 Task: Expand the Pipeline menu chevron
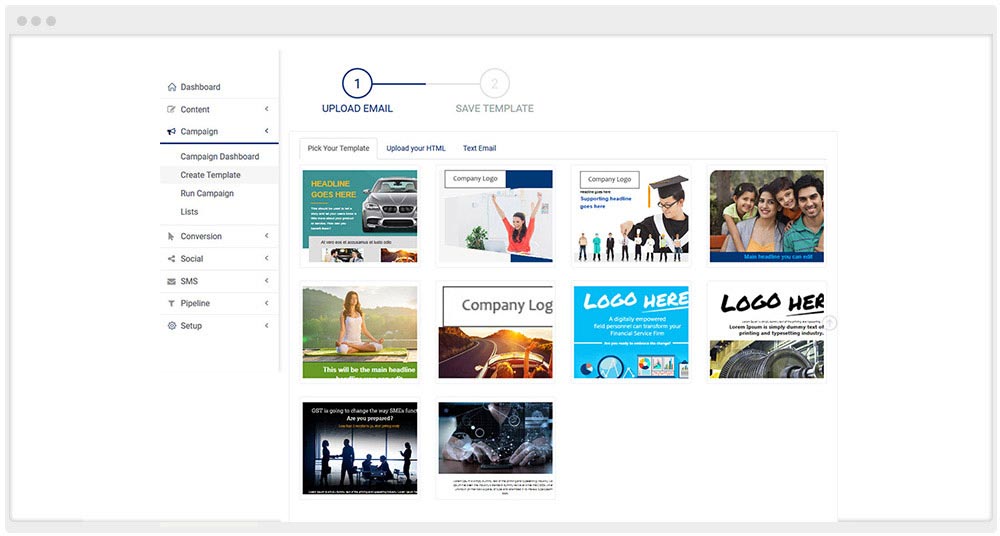coord(267,303)
